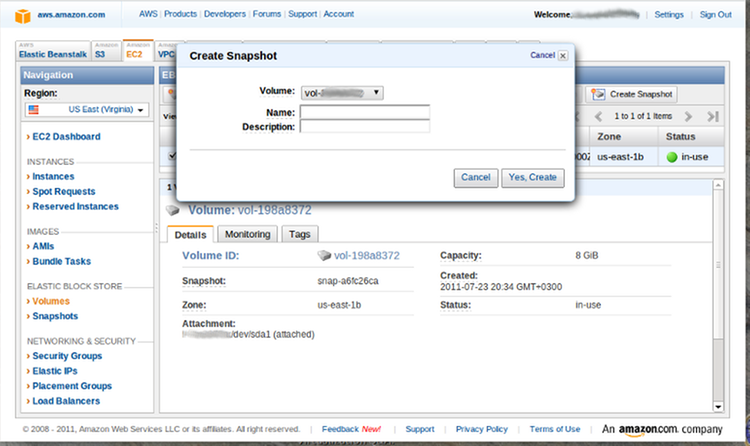Click the green in-use status indicator
The height and width of the screenshot is (446, 750).
point(672,157)
